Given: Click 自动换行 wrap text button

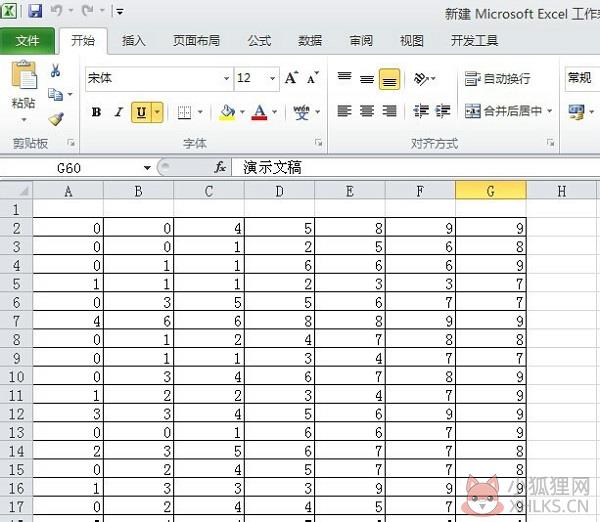Looking at the screenshot, I should tap(497, 79).
